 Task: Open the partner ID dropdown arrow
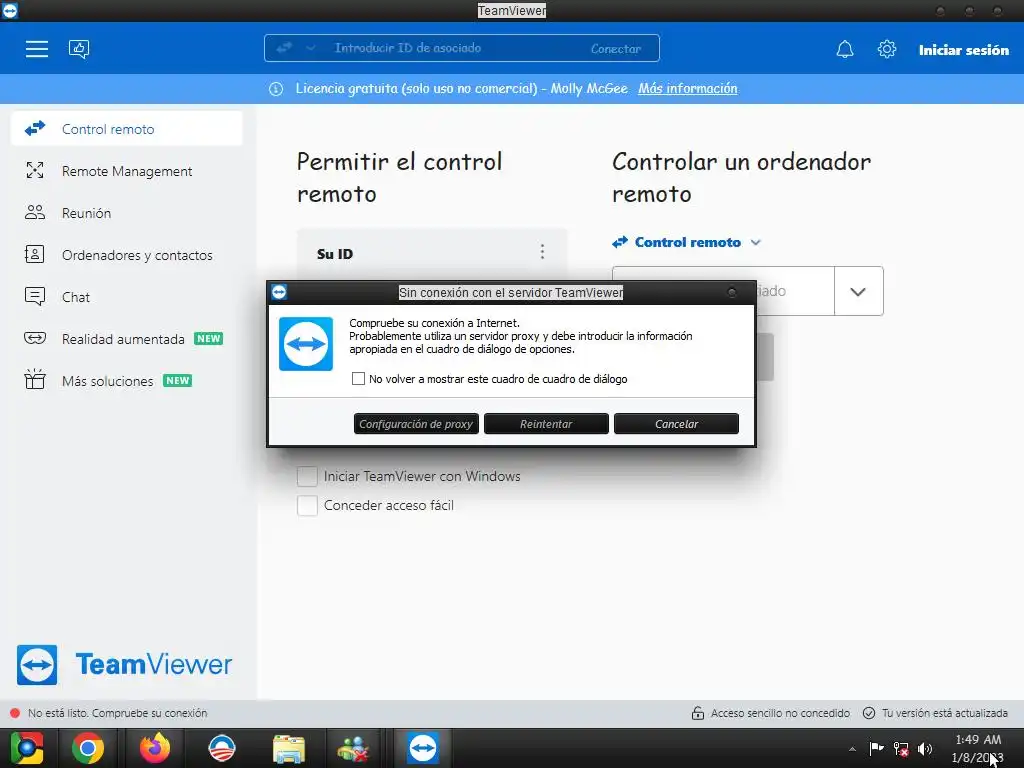click(x=858, y=291)
